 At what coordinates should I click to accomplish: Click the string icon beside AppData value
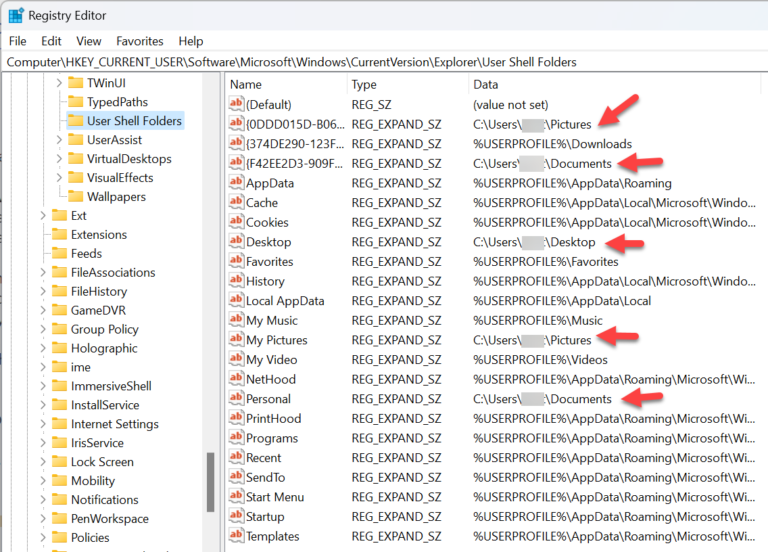tap(237, 183)
